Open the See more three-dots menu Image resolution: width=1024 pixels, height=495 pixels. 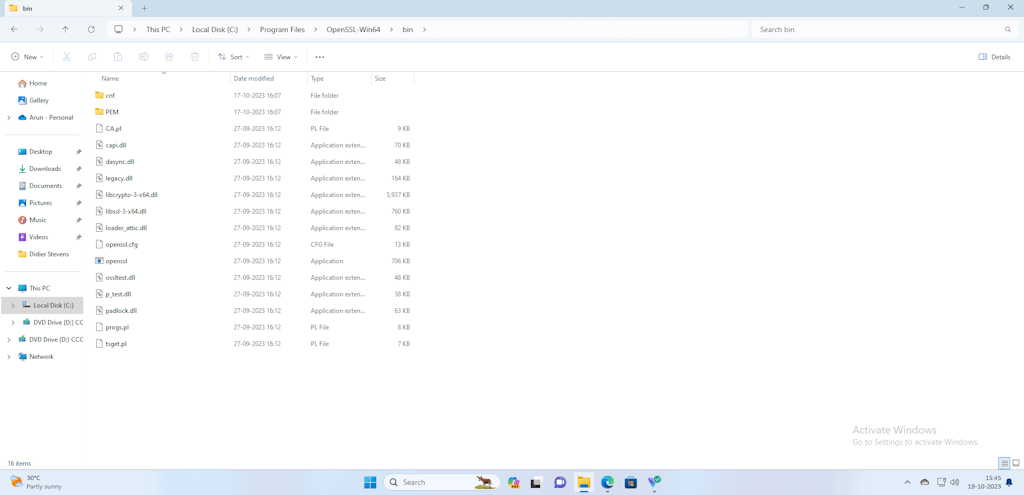319,57
